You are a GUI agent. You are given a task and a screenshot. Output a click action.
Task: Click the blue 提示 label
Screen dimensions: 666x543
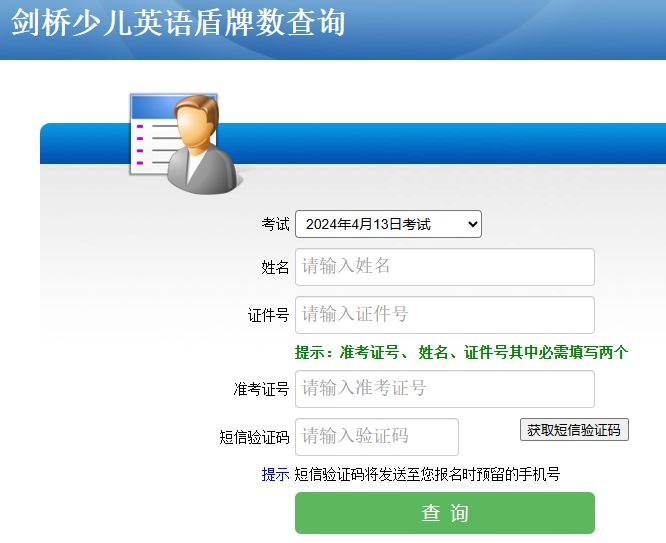pyautogui.click(x=275, y=474)
